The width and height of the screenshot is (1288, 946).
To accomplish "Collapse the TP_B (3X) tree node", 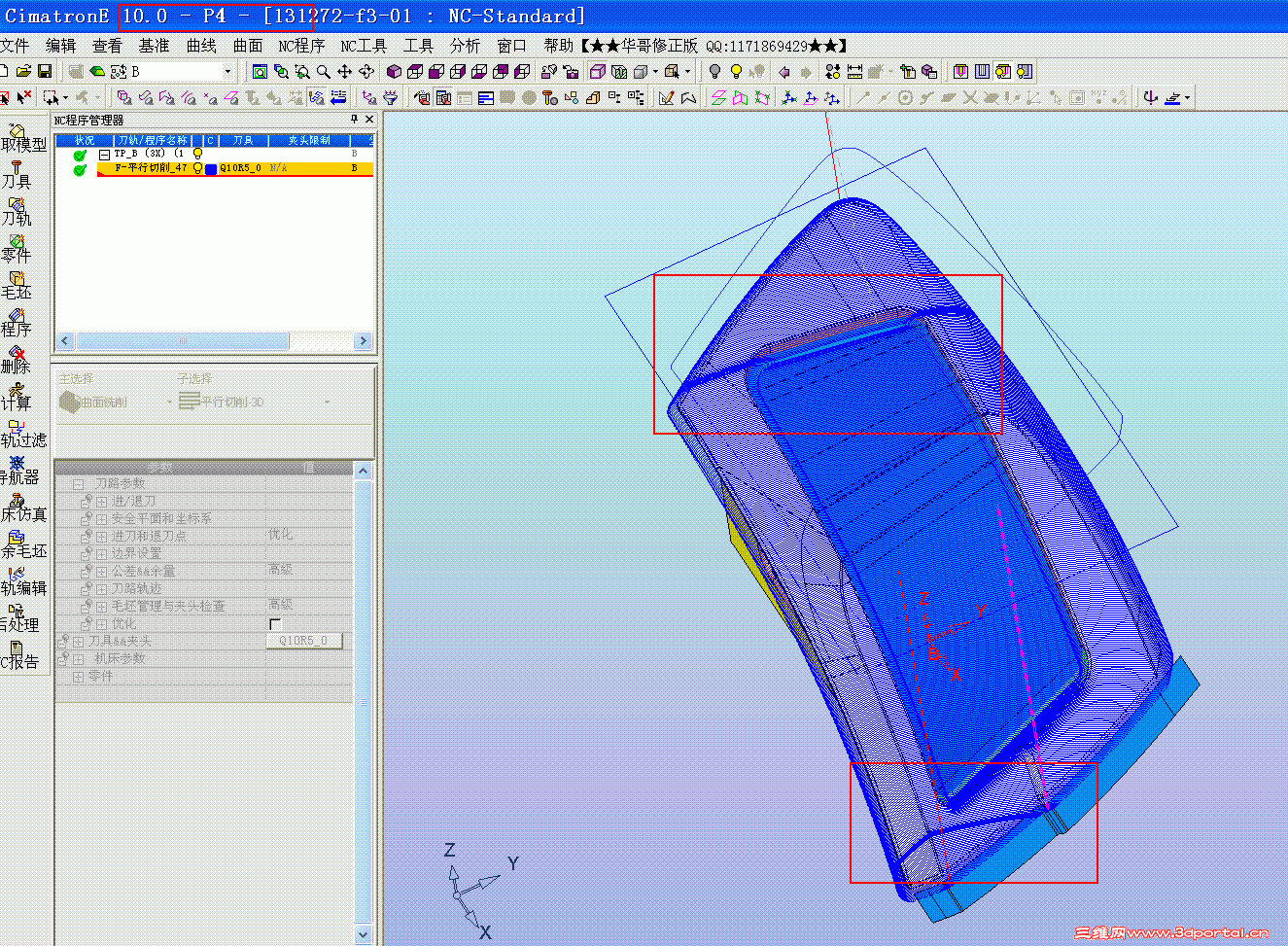I will 104,155.
